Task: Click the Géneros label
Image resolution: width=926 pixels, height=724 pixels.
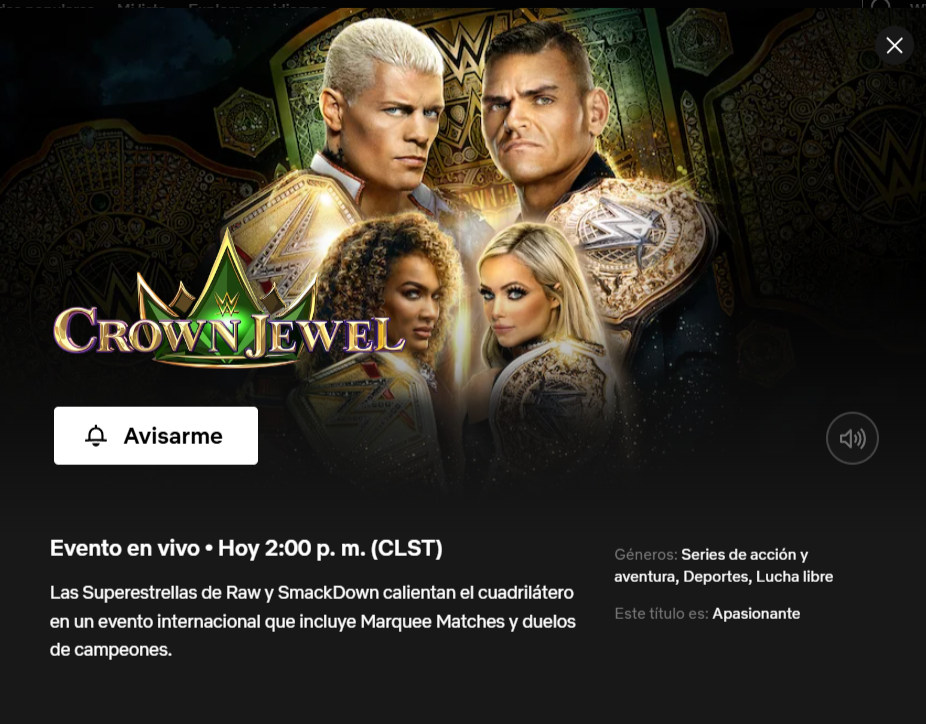Action: (x=645, y=555)
